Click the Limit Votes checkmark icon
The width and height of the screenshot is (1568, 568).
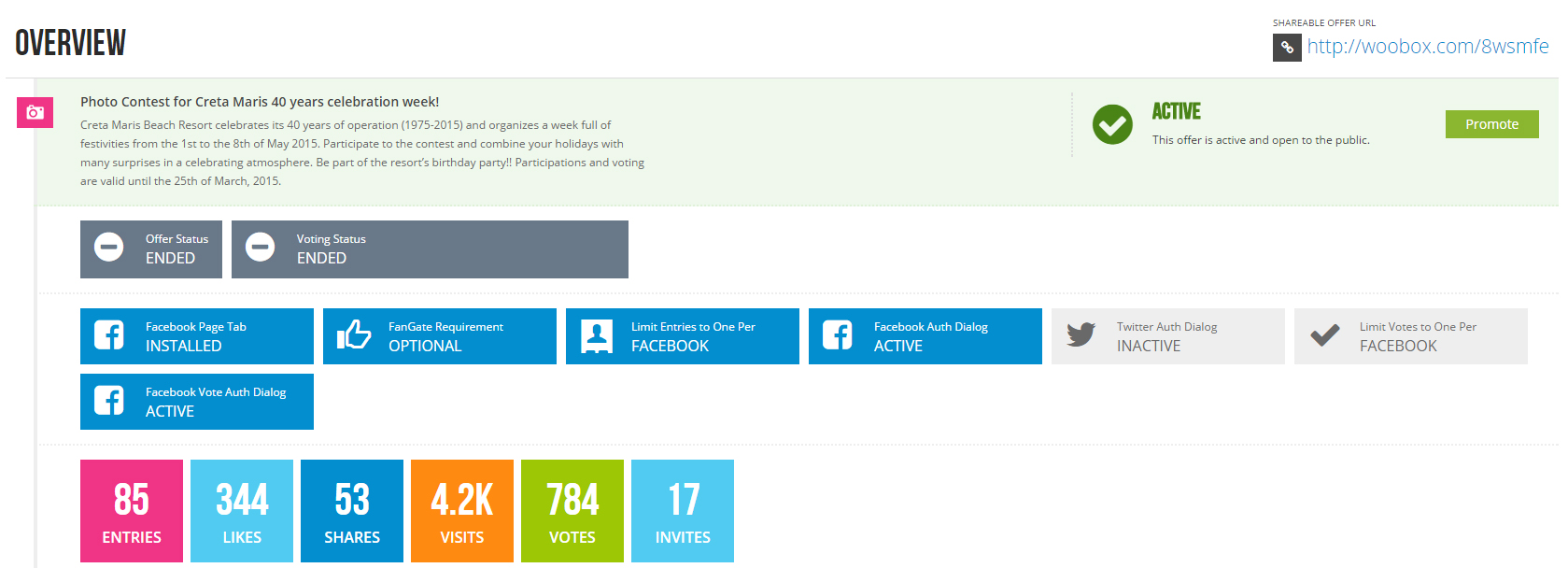point(1324,335)
